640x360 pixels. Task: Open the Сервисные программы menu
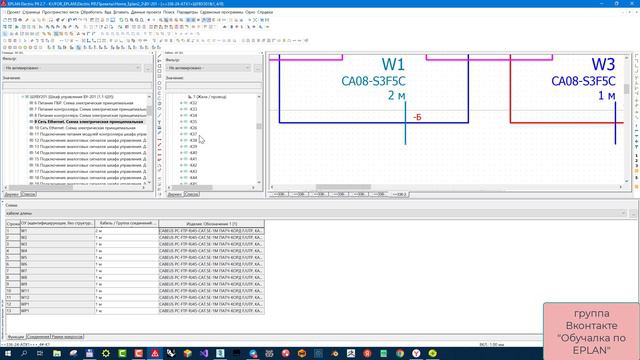(221, 12)
